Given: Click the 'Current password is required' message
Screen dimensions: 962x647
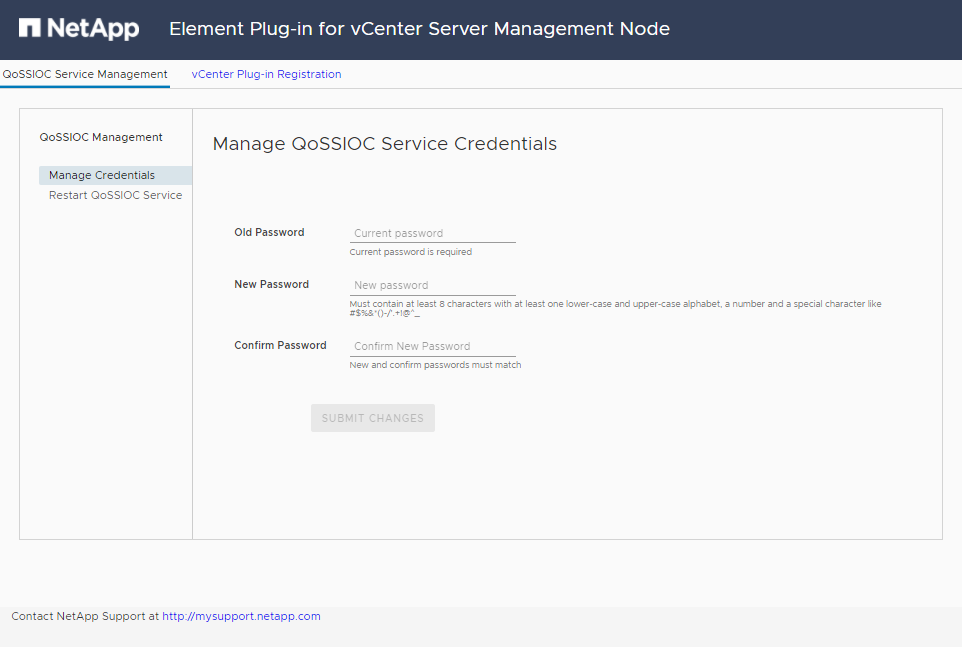Looking at the screenshot, I should tap(410, 252).
